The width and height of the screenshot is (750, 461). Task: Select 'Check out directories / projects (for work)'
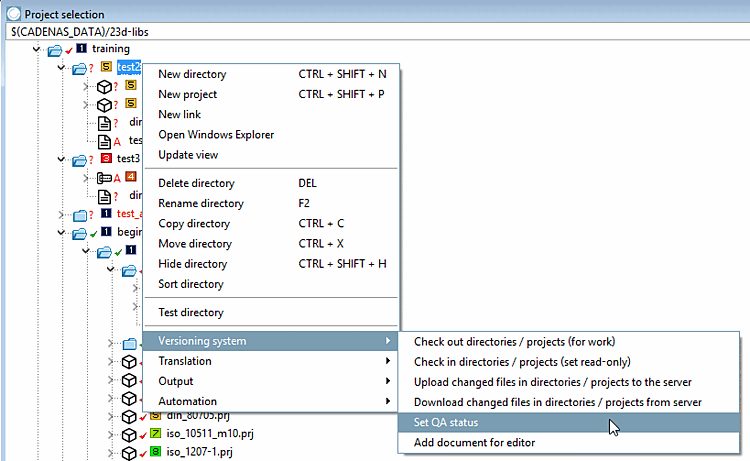(x=569, y=342)
